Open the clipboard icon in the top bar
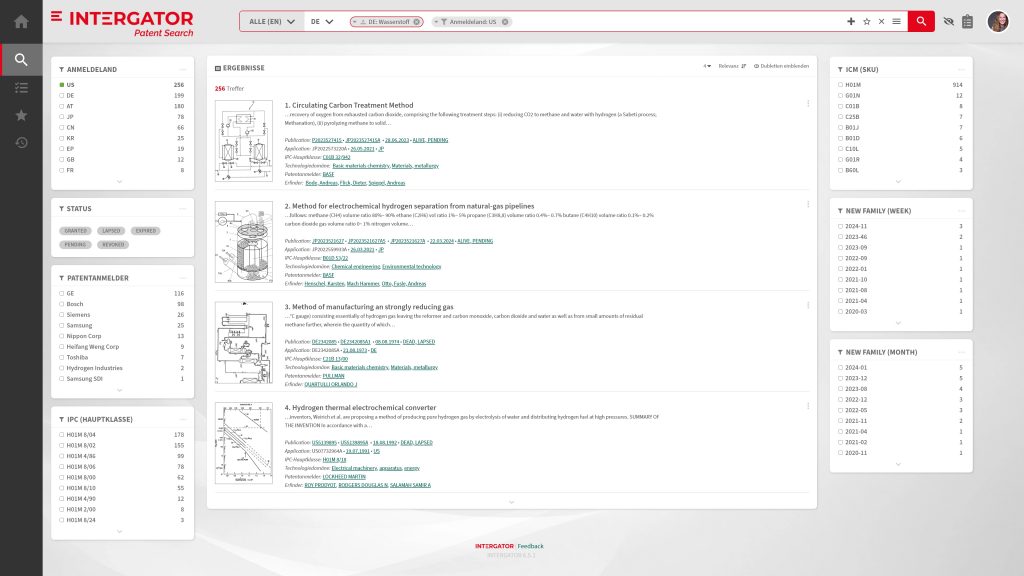The image size is (1024, 576). [967, 21]
